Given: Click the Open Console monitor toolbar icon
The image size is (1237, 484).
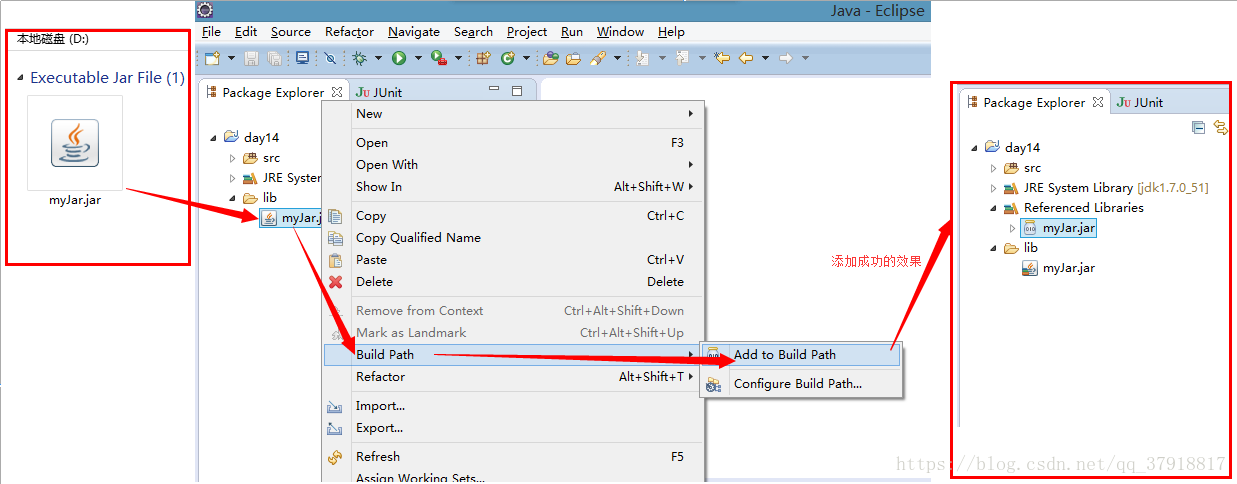Looking at the screenshot, I should [x=302, y=58].
